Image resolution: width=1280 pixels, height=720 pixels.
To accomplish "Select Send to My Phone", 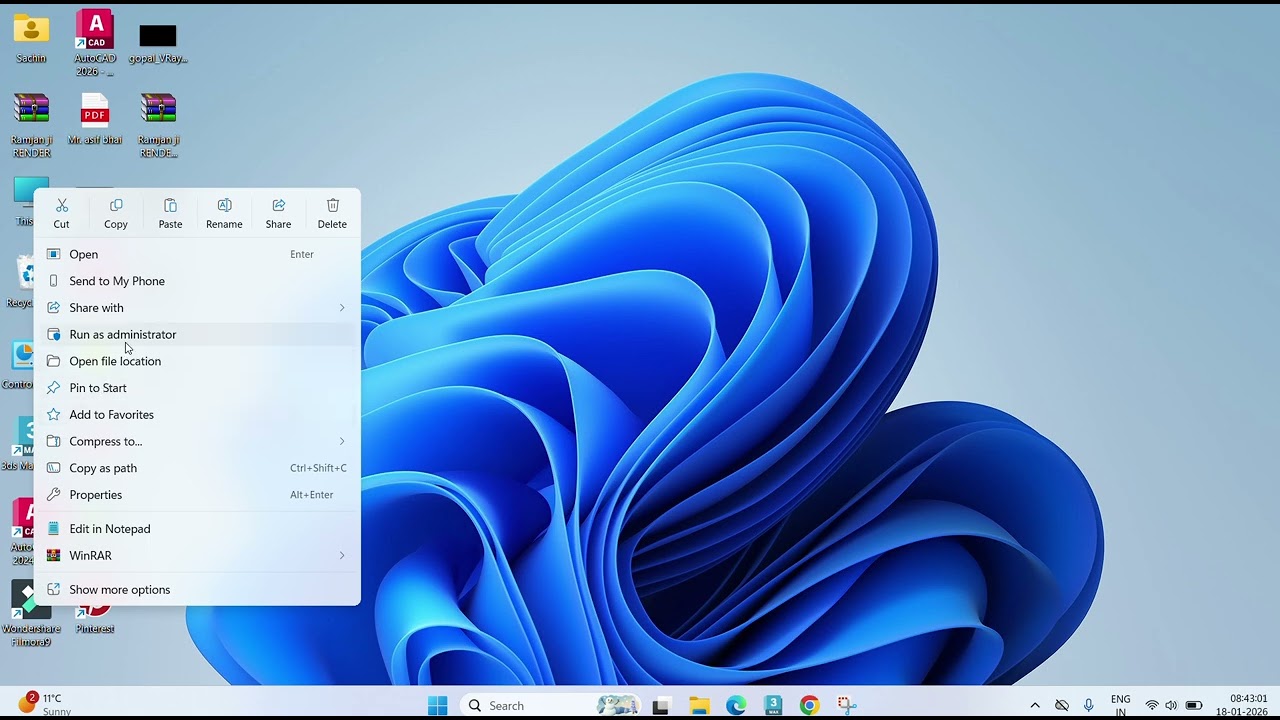I will click(x=197, y=281).
